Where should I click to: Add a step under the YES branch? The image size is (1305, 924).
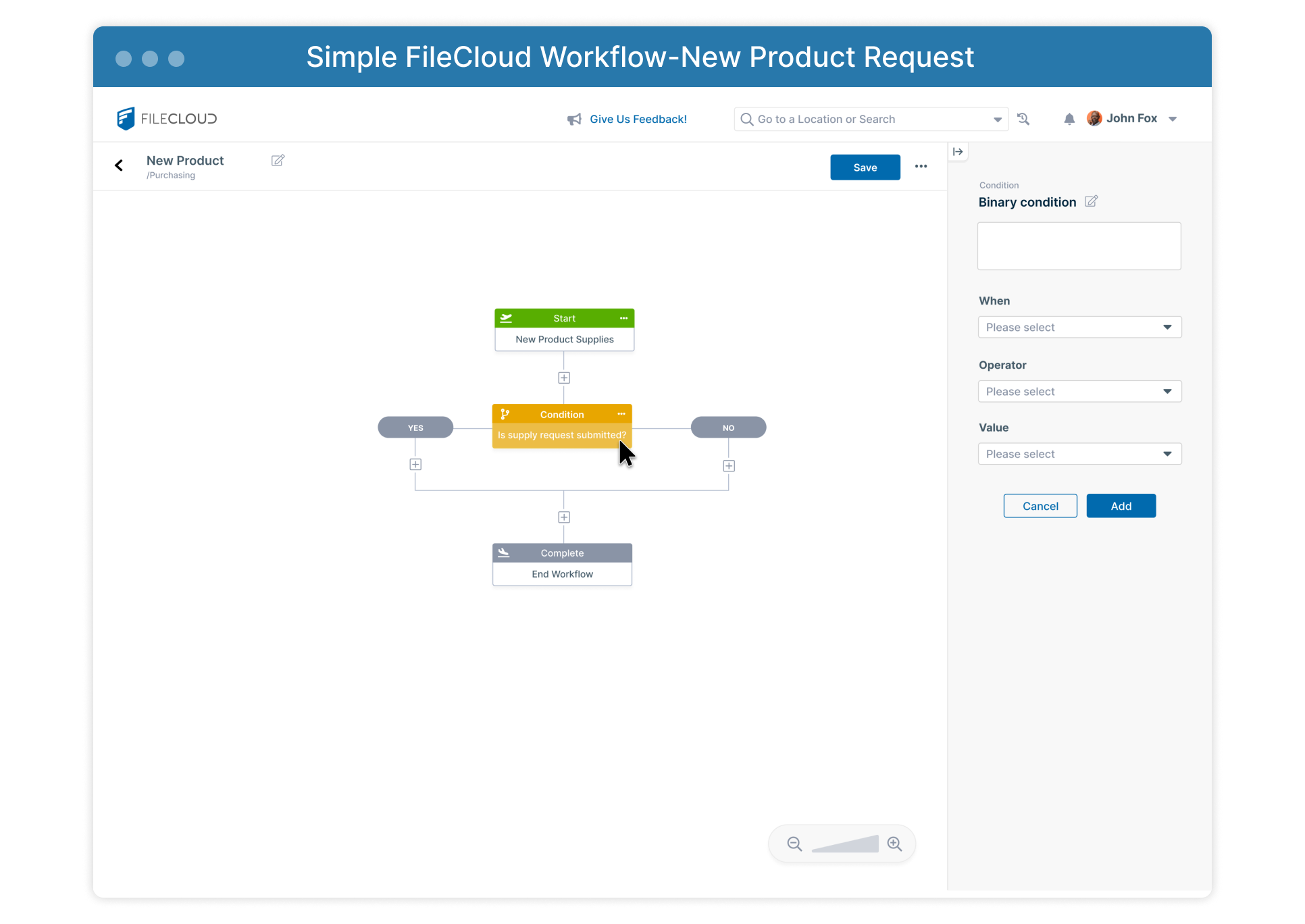[x=415, y=465]
